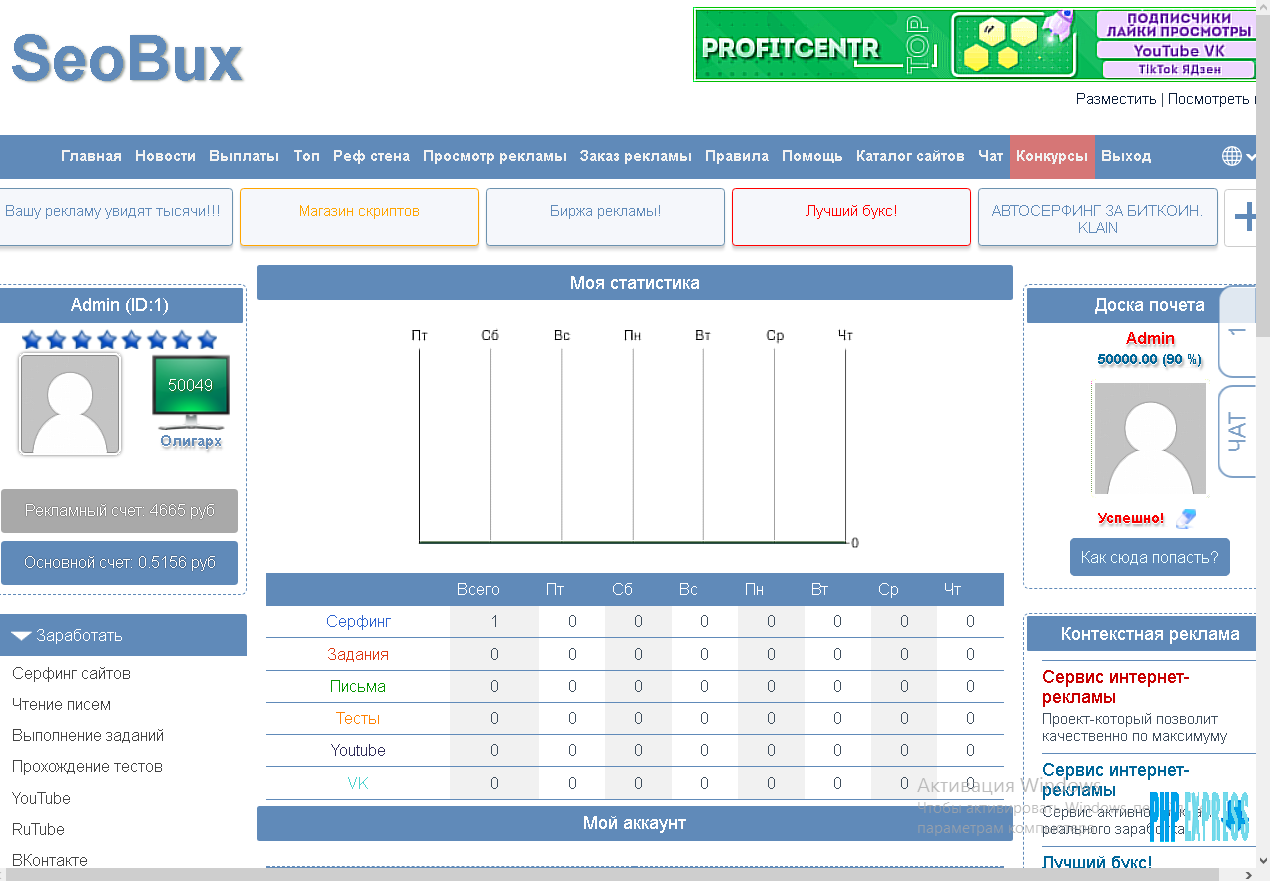Open the "Новости" menu item

coord(165,156)
